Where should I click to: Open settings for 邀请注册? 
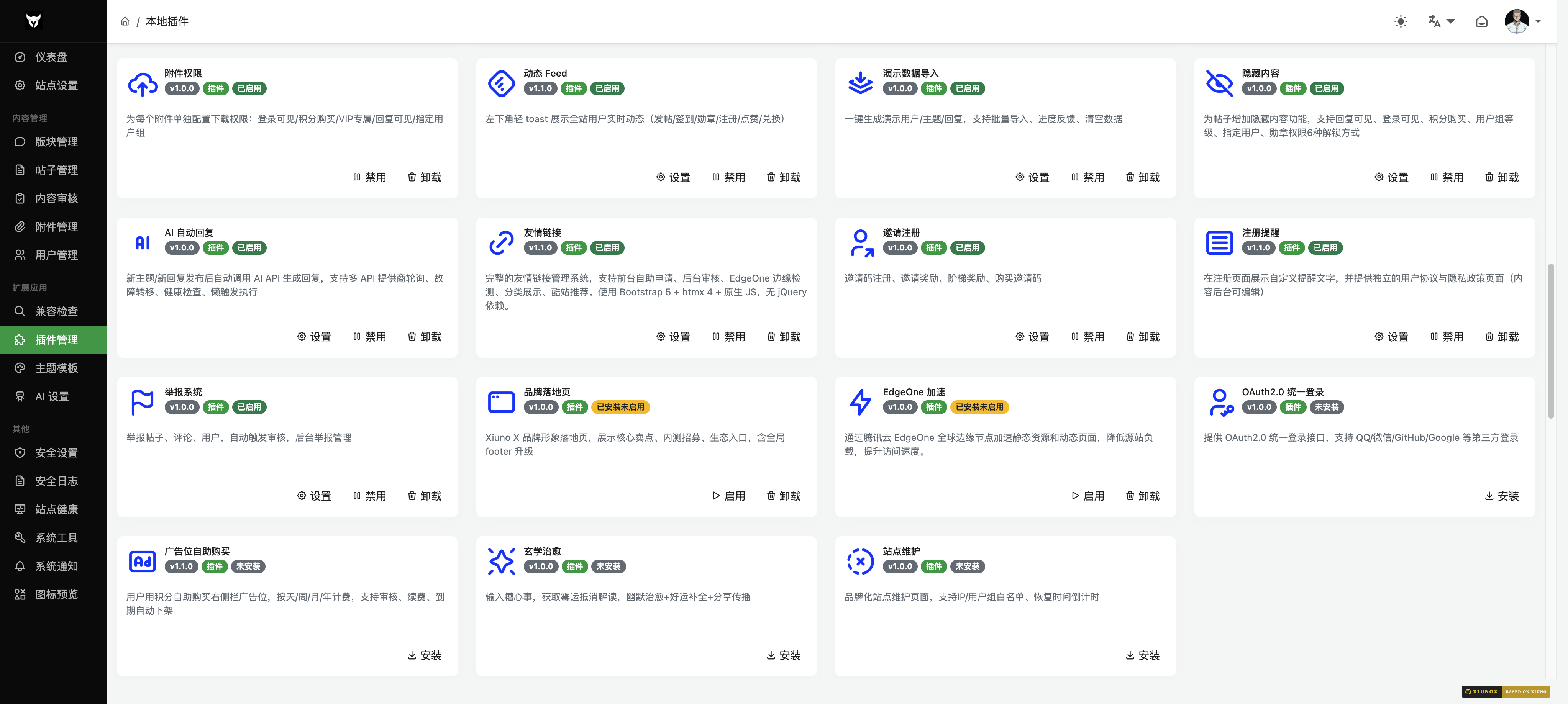pyautogui.click(x=1032, y=336)
